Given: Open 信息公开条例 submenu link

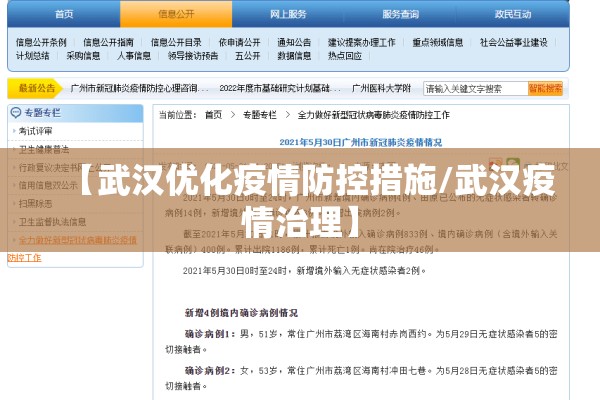Looking at the screenshot, I should coord(41,42).
